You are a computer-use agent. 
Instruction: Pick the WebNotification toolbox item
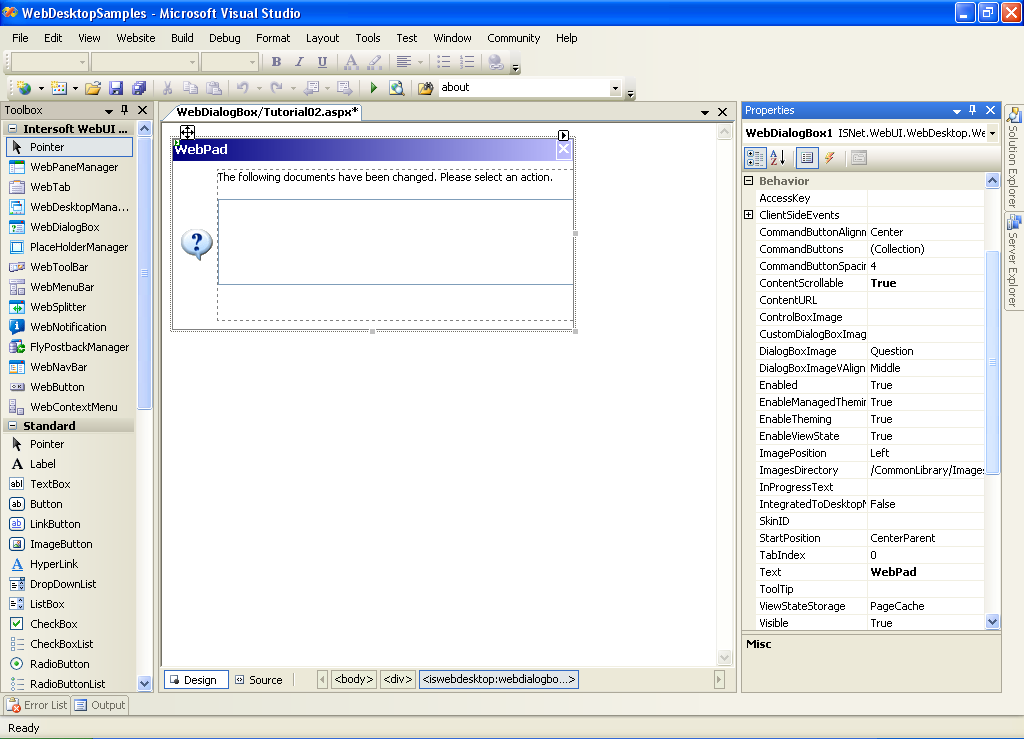tap(68, 327)
